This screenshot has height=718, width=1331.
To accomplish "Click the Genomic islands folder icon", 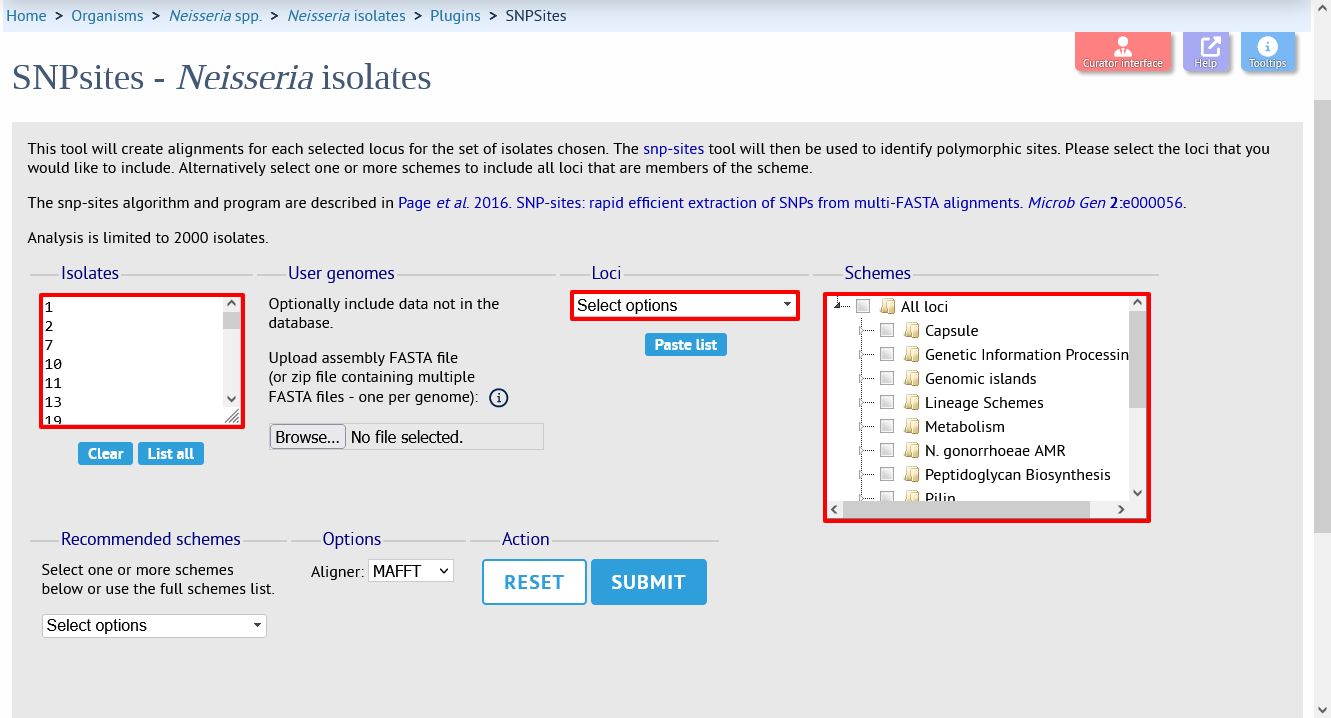I will [x=911, y=378].
